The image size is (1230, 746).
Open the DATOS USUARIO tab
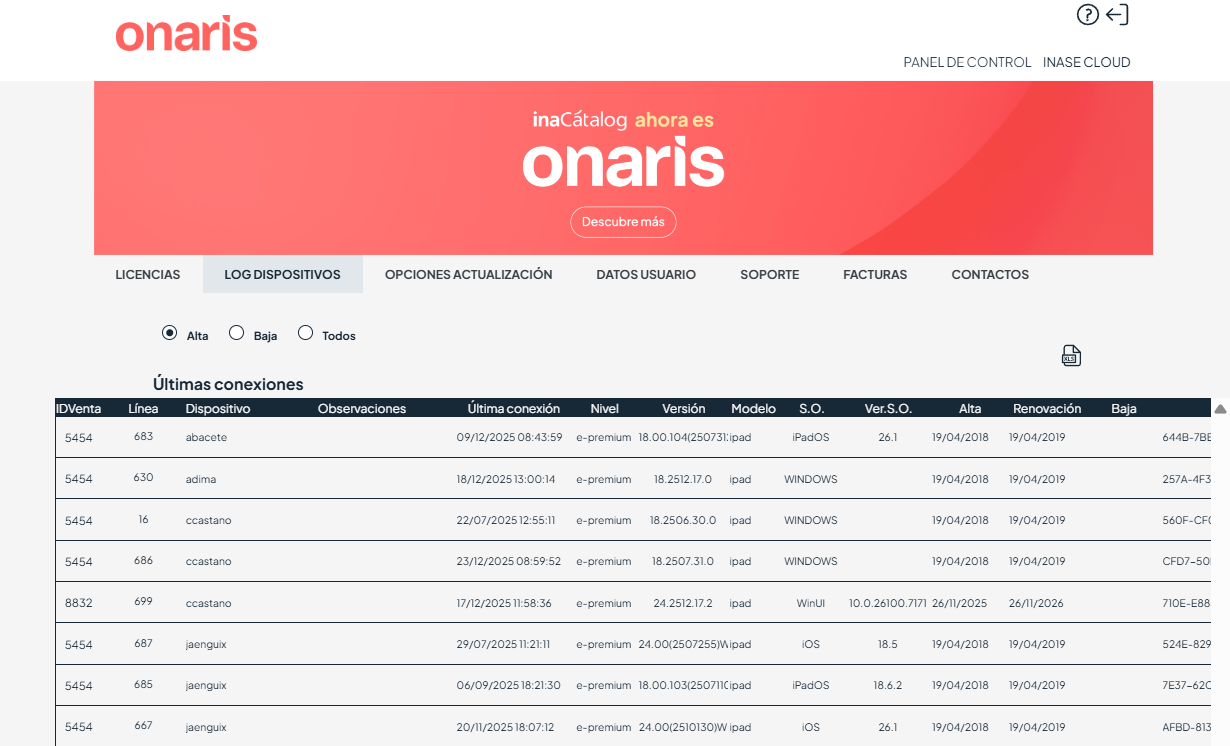(x=646, y=274)
